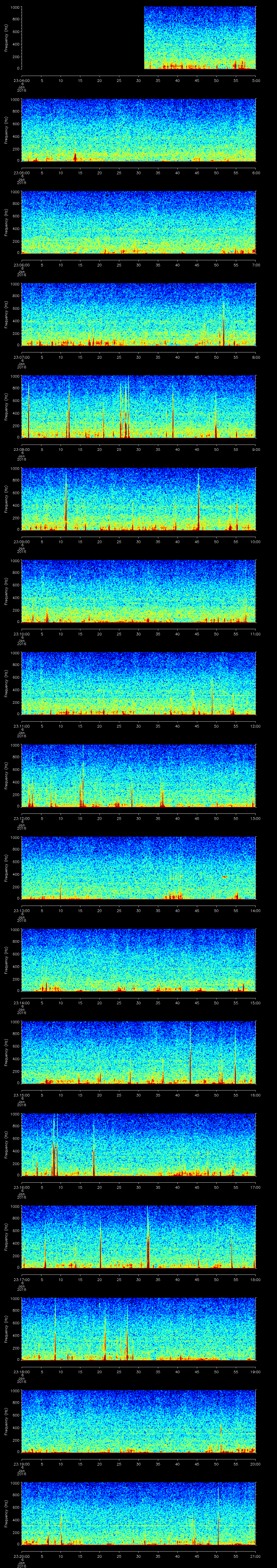Open the spectrogram panel starting at 23:10:00

pos(139,591)
